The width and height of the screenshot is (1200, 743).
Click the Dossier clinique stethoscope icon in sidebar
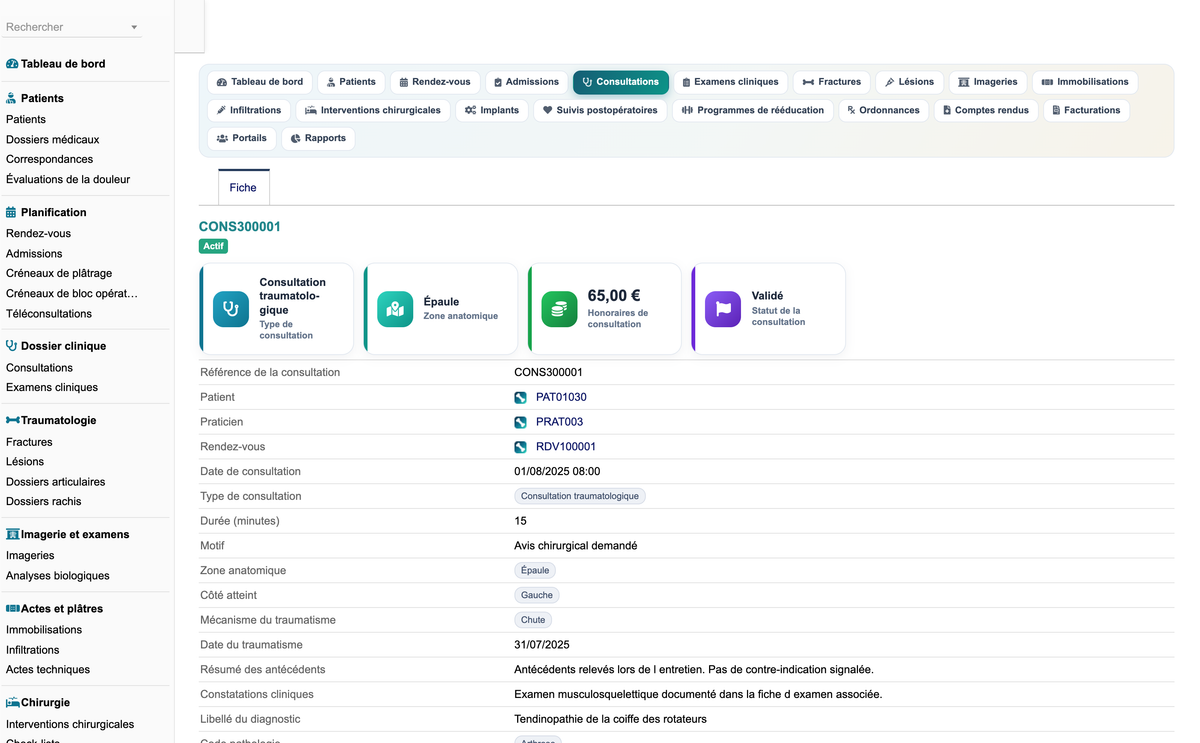pyautogui.click(x=12, y=346)
